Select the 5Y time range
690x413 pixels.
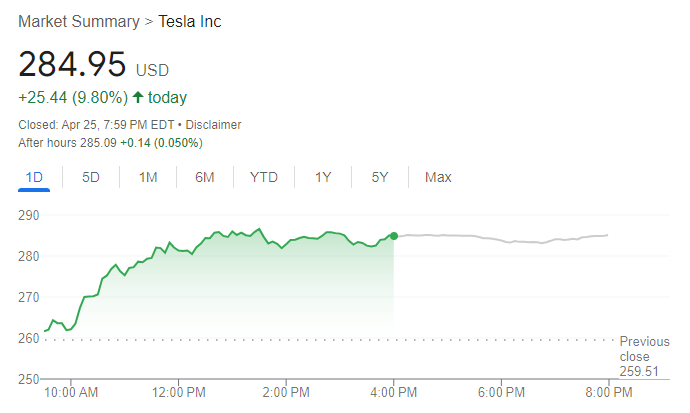pyautogui.click(x=380, y=178)
